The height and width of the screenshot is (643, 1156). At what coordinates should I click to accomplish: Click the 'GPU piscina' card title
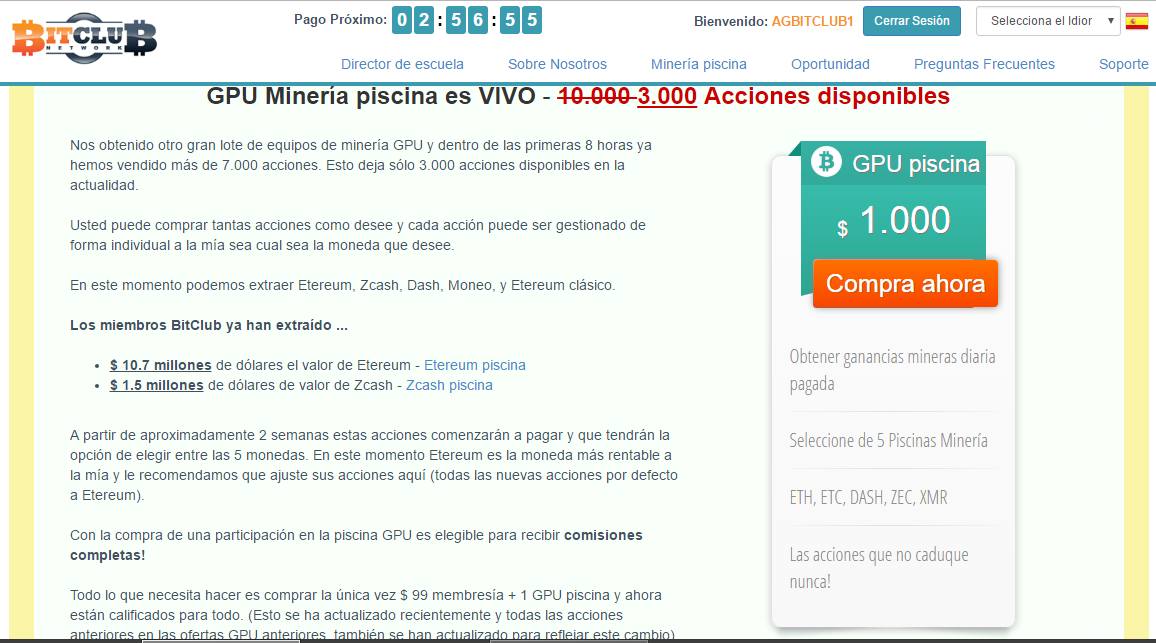pos(916,164)
